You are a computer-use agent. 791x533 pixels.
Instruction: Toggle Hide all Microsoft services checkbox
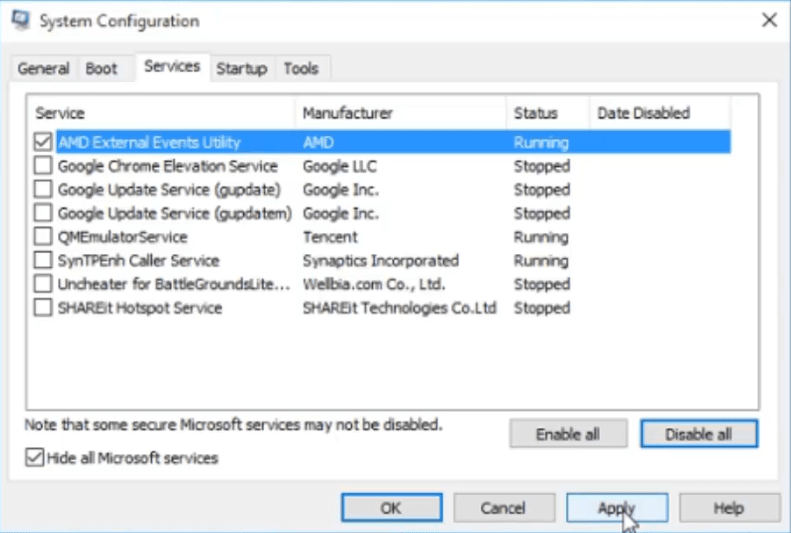click(36, 458)
